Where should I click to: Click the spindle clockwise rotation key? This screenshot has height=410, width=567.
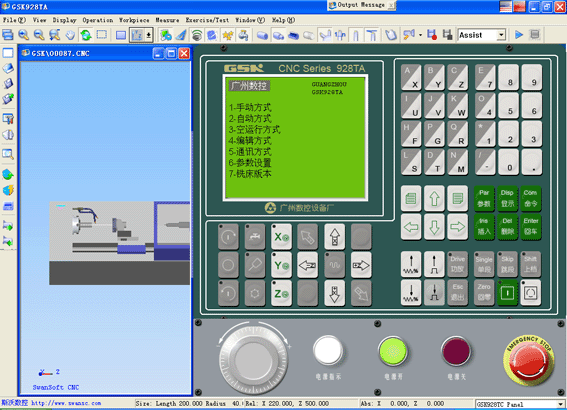[x=228, y=237]
